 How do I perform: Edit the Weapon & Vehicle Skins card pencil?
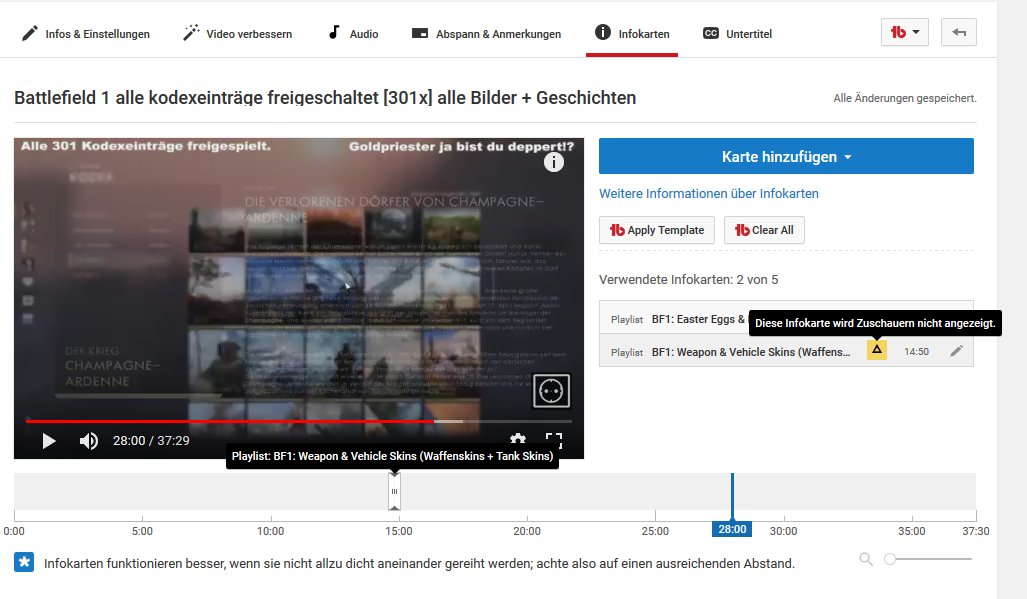[x=956, y=352]
